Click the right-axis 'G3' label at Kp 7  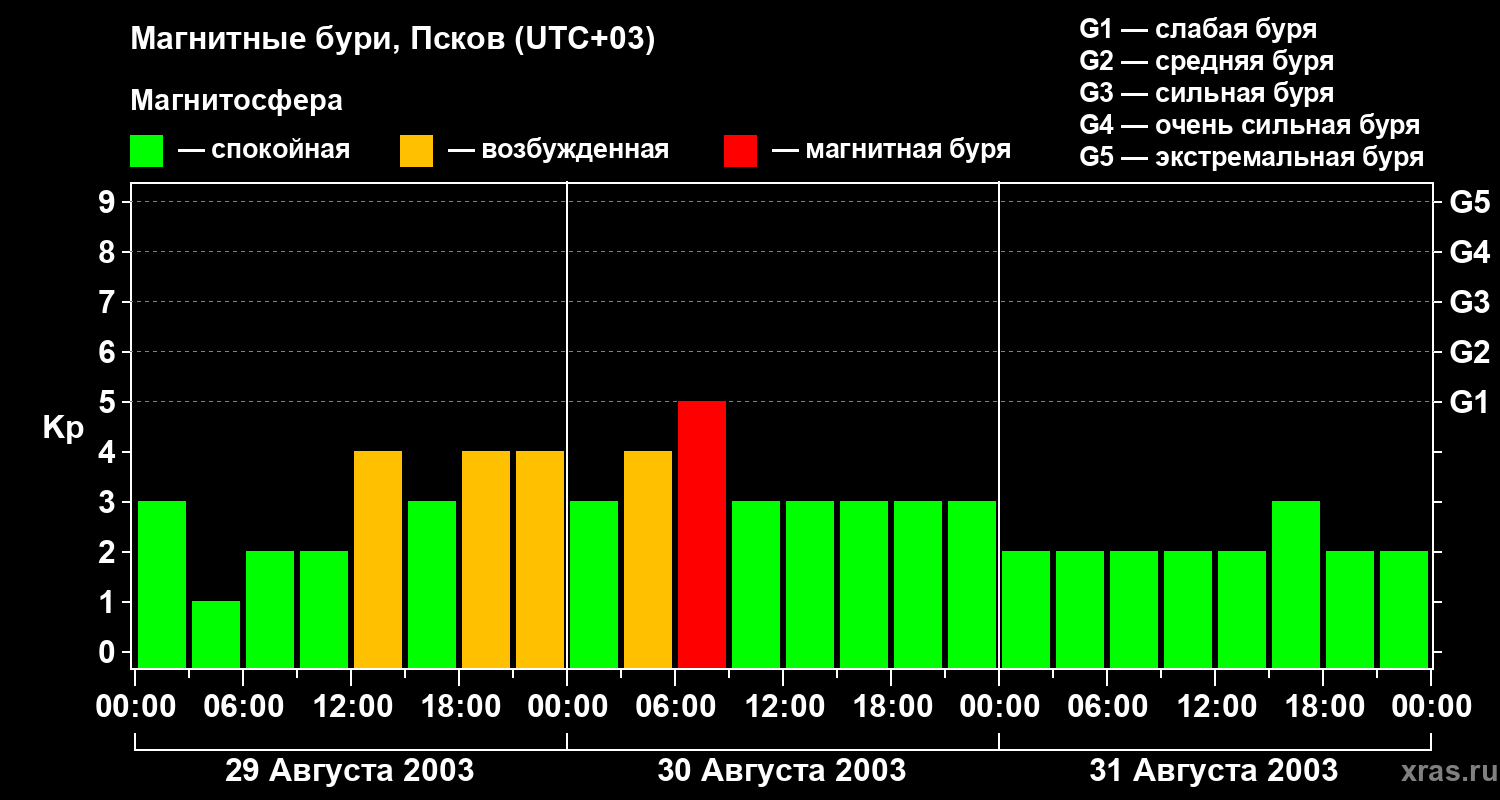click(1469, 302)
